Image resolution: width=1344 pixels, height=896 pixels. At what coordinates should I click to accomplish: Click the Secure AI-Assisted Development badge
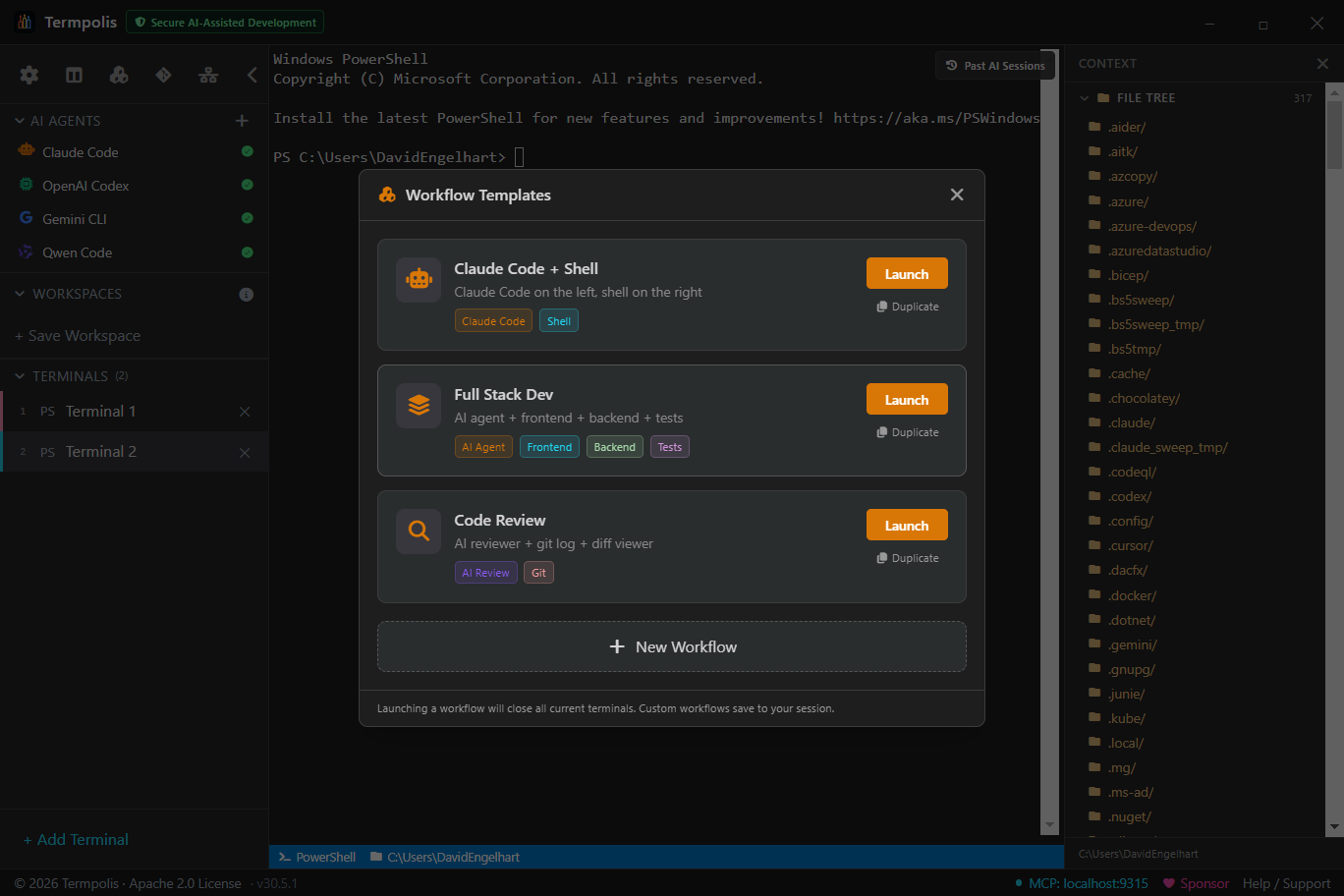(225, 22)
